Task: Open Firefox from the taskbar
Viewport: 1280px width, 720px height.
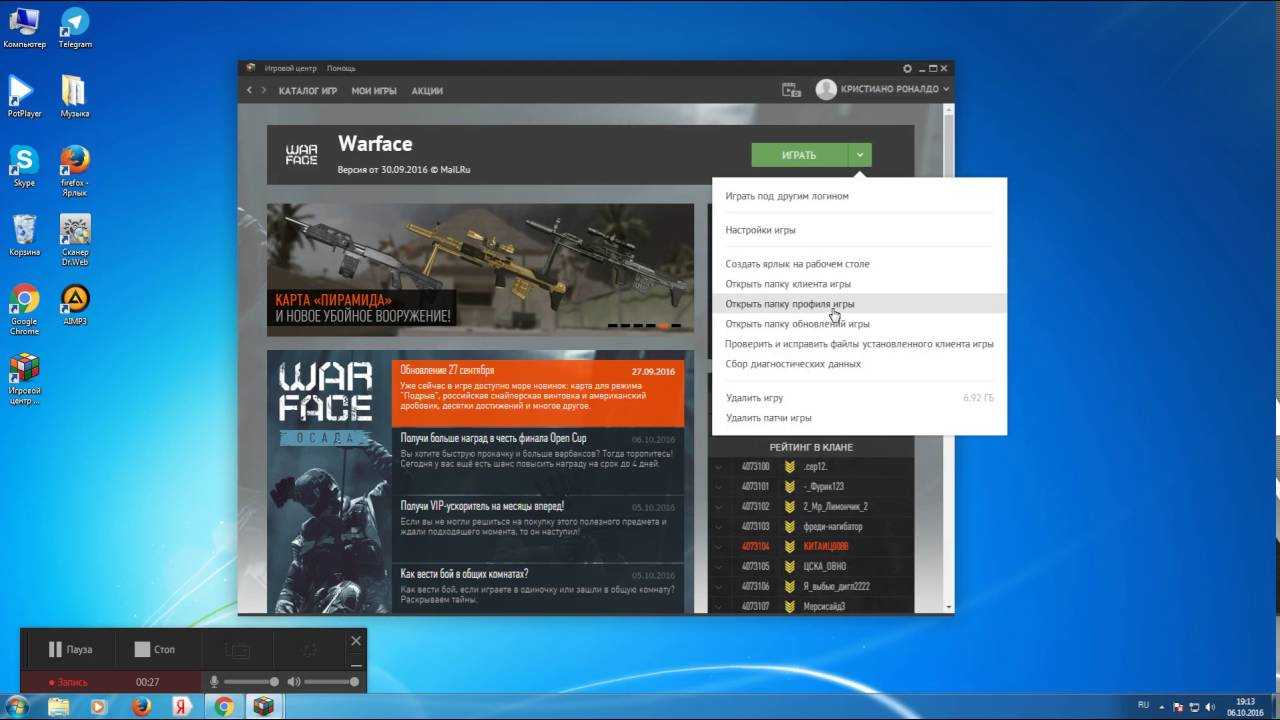Action: pos(140,706)
